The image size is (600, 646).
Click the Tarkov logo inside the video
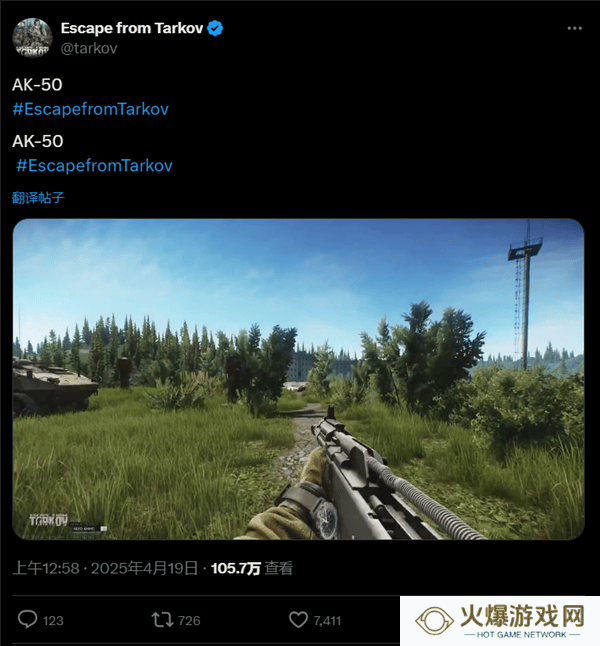[x=49, y=520]
